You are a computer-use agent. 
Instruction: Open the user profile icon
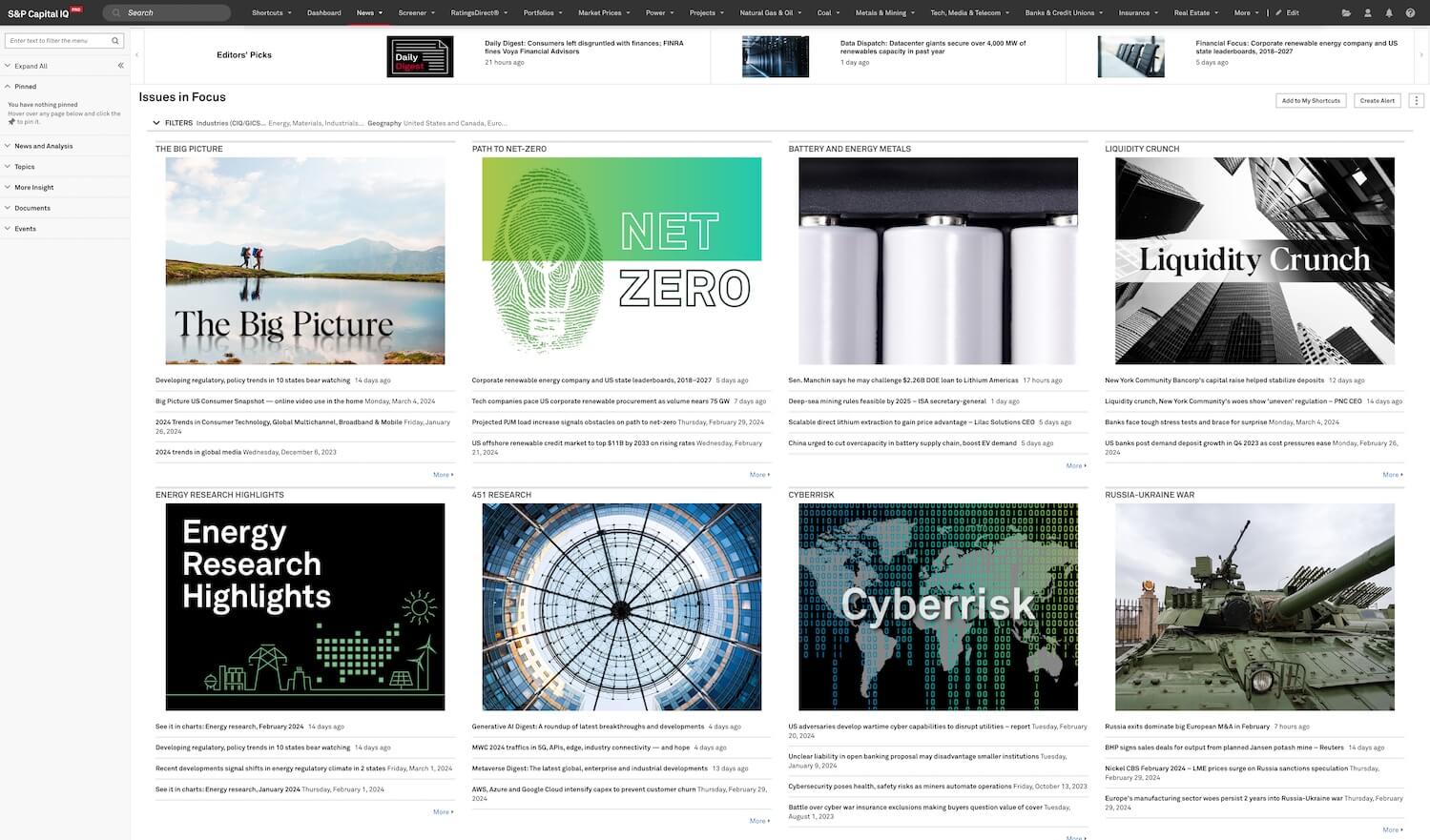point(1368,13)
